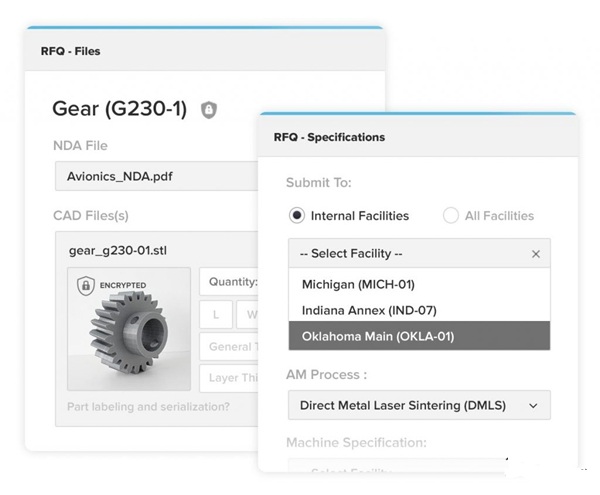Click the gear_g230-01.stl file name

(118, 251)
